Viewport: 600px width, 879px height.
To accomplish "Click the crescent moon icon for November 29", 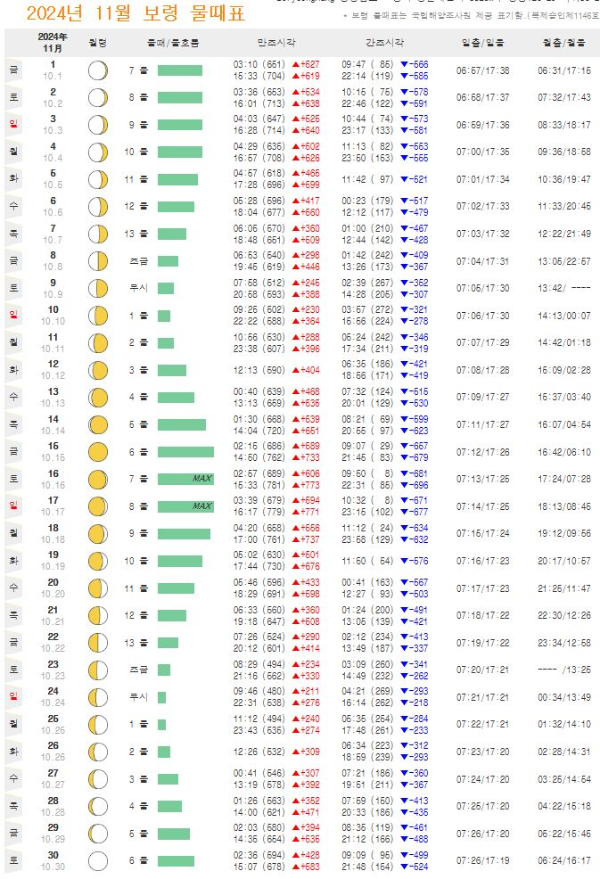I will point(98,834).
